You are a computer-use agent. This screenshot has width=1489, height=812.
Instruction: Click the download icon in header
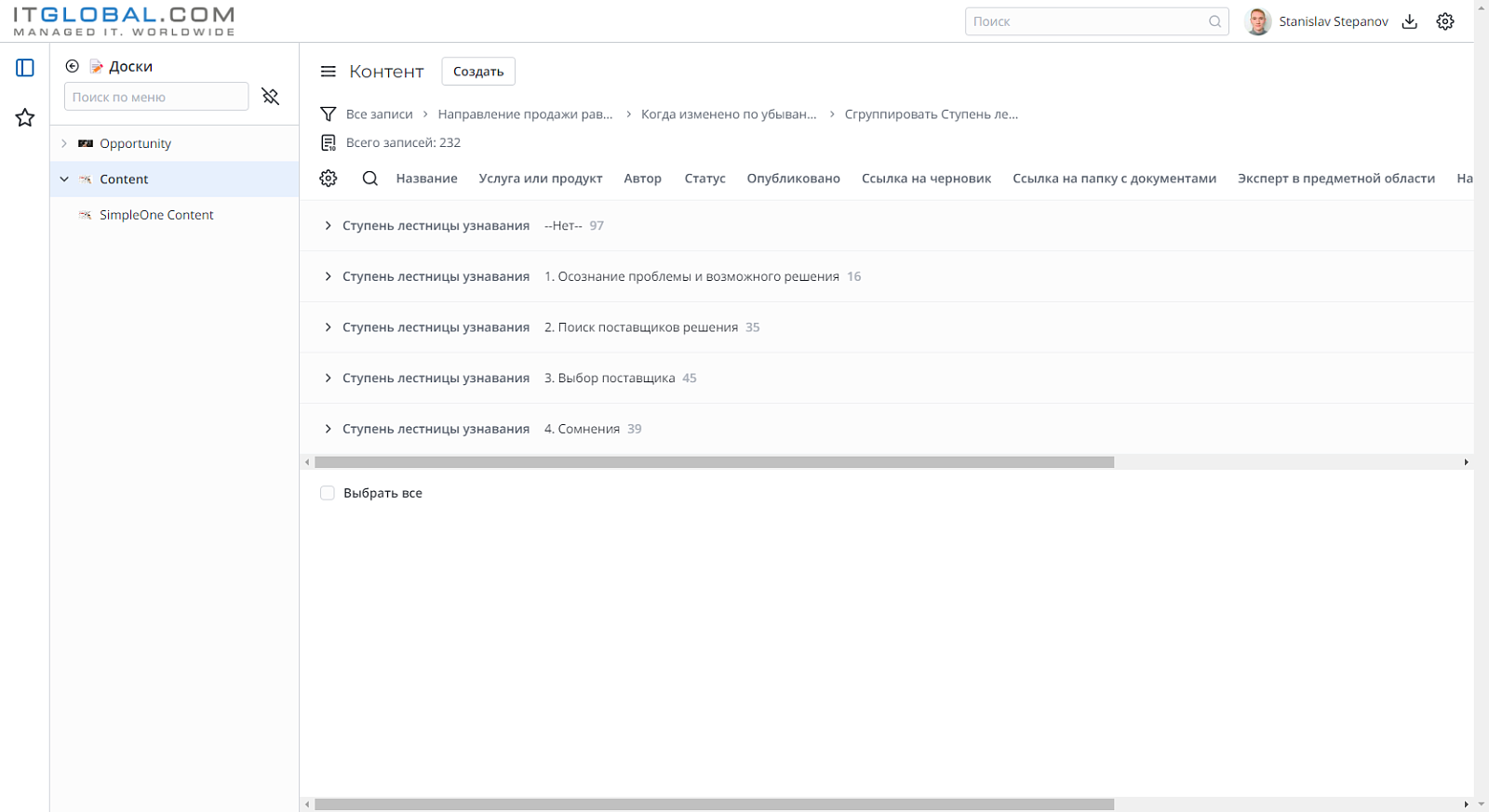pos(1410,21)
